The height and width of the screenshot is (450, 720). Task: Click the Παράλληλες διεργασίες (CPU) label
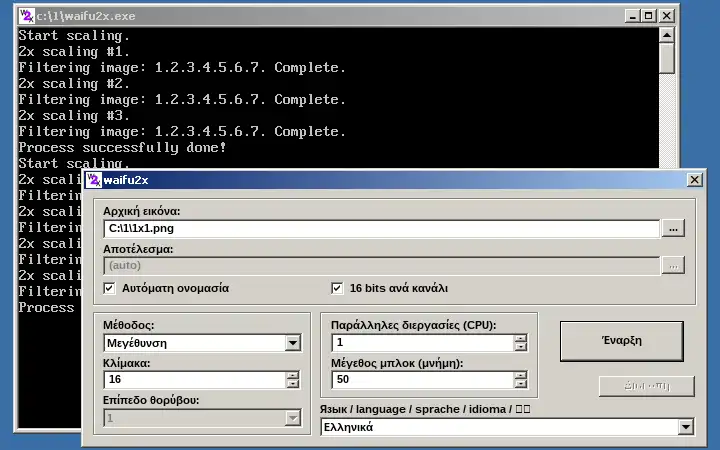414,325
